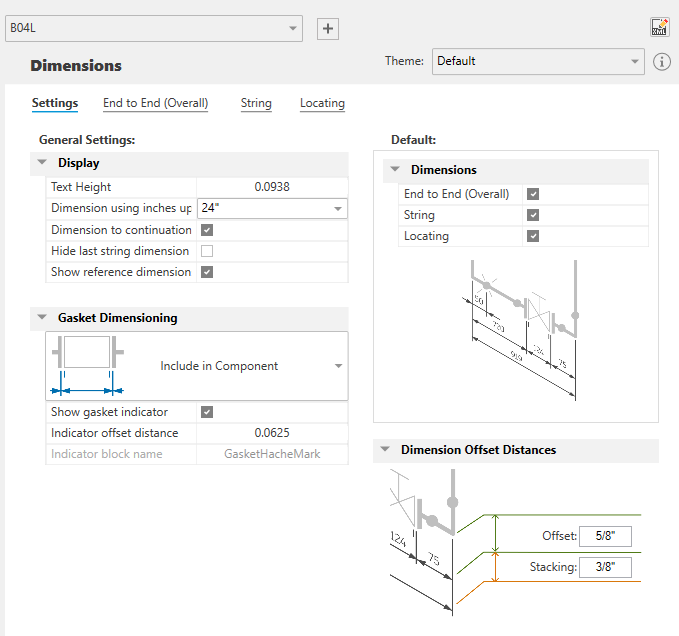Click the Stacking distance input field
679x636 pixels.
point(605,568)
